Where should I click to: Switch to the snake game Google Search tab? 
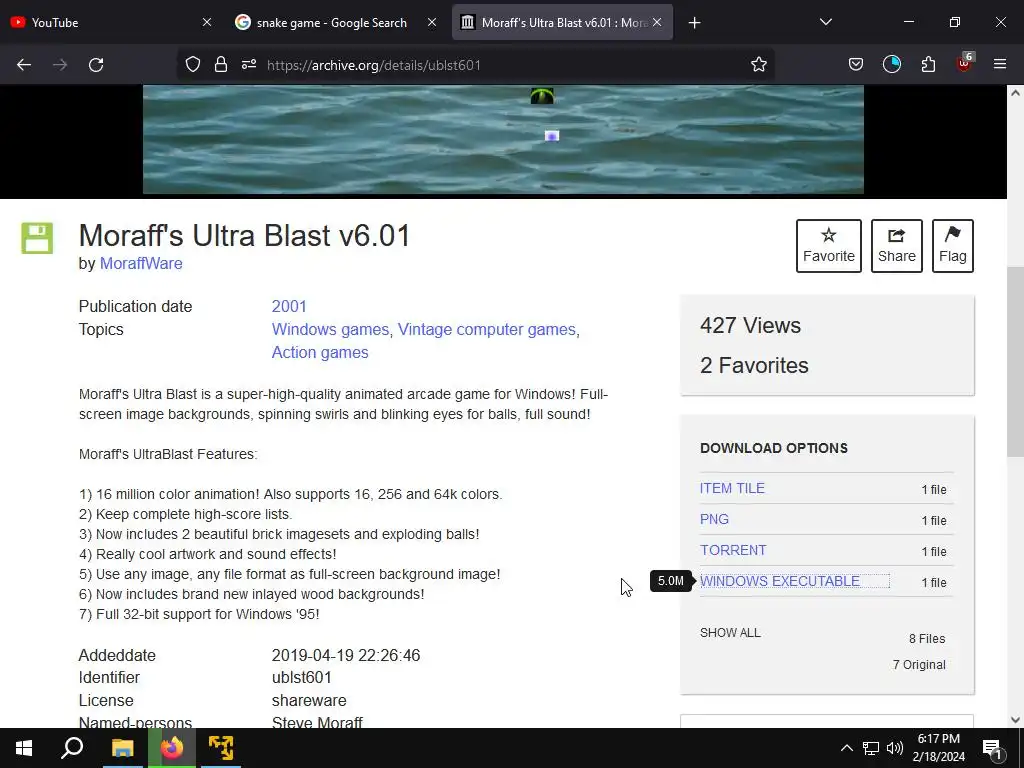click(x=336, y=22)
